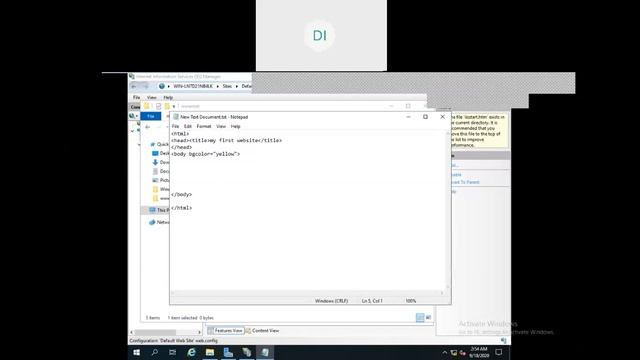Select Downloads in Explorer navigation pane
This screenshot has width=640, height=360.
tap(160, 162)
